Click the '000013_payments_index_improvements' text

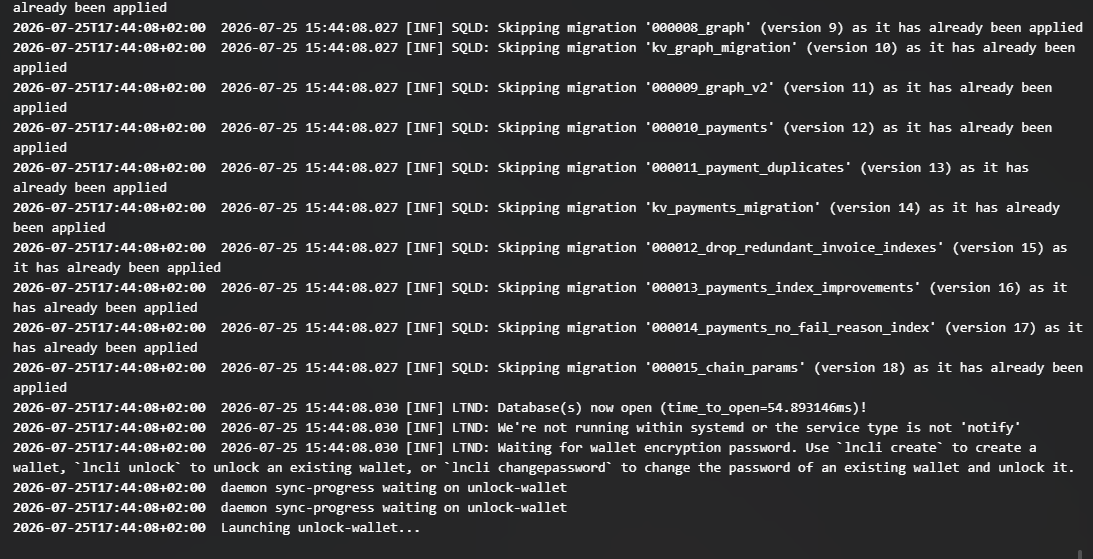[782, 288]
